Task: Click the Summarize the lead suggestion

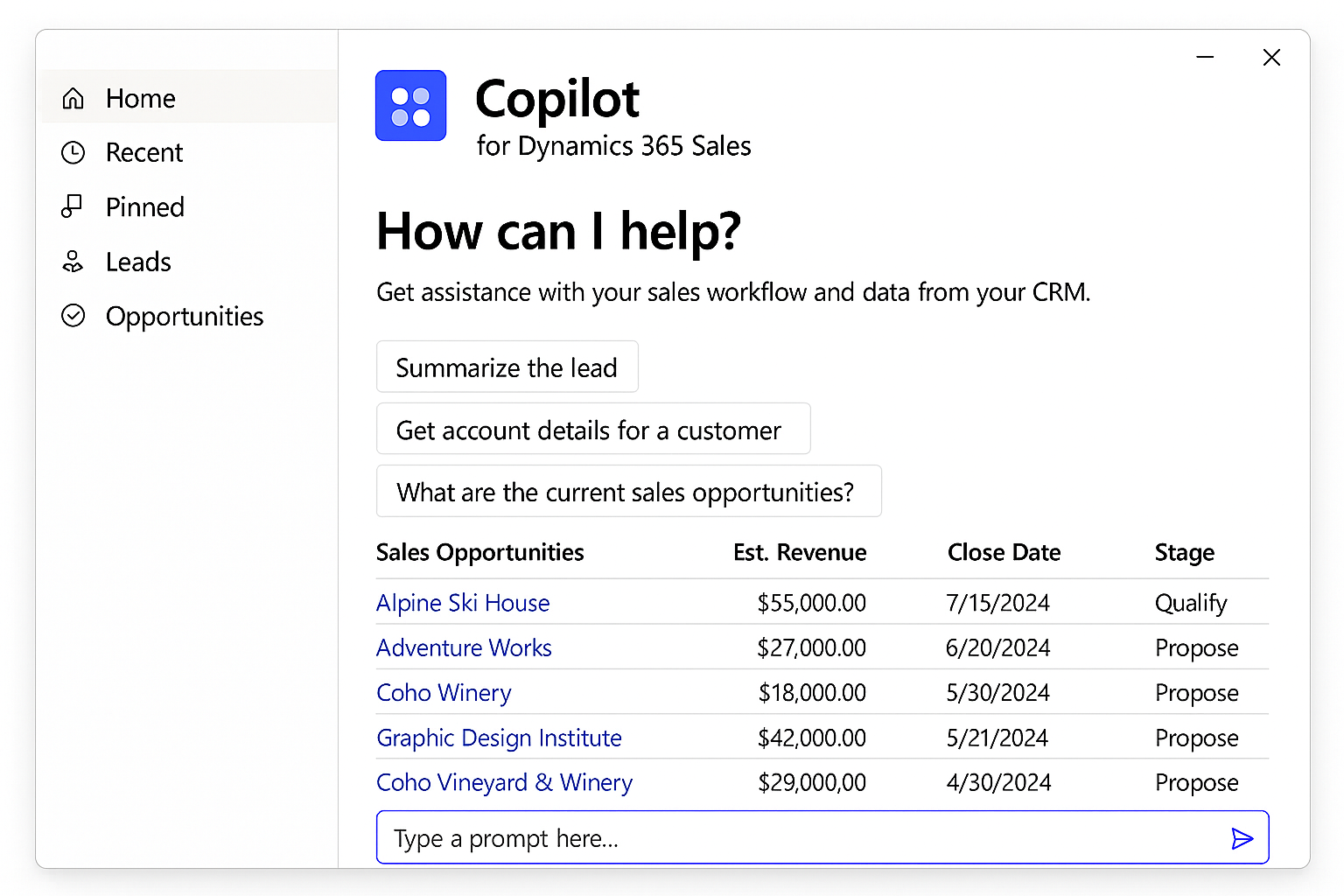Action: click(x=507, y=367)
